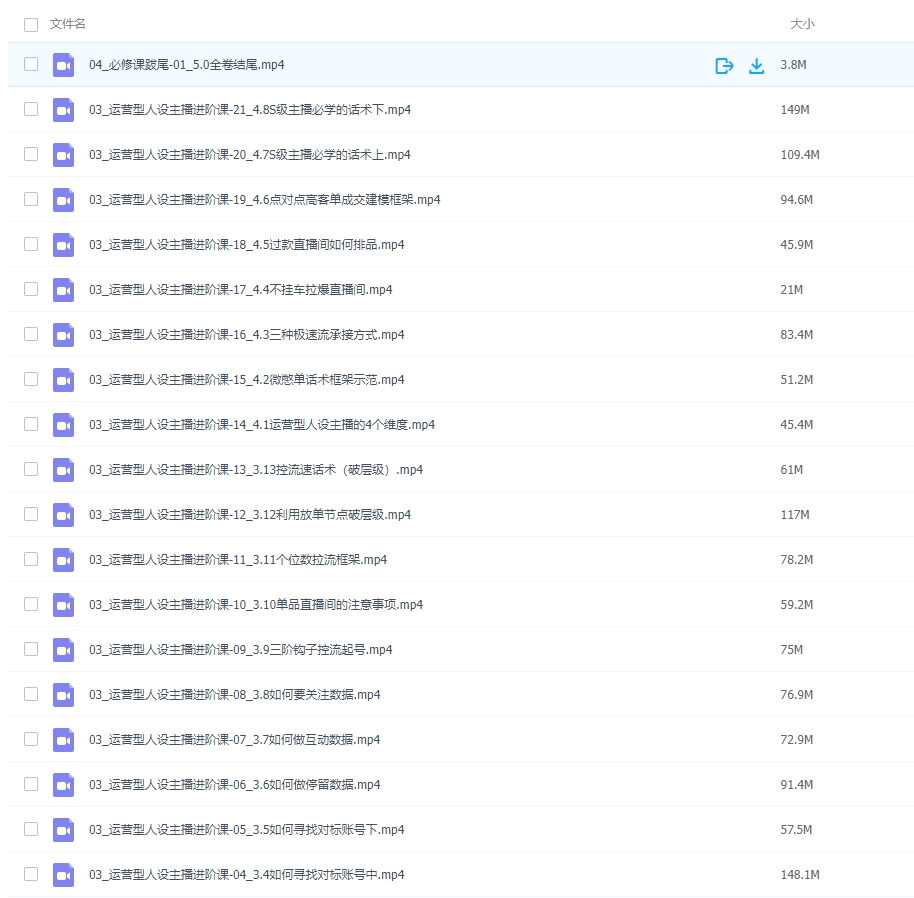Download the 04_必修课跋尾-01_5.0全卷结尾.mp4 file
The image size is (914, 898).
(757, 65)
